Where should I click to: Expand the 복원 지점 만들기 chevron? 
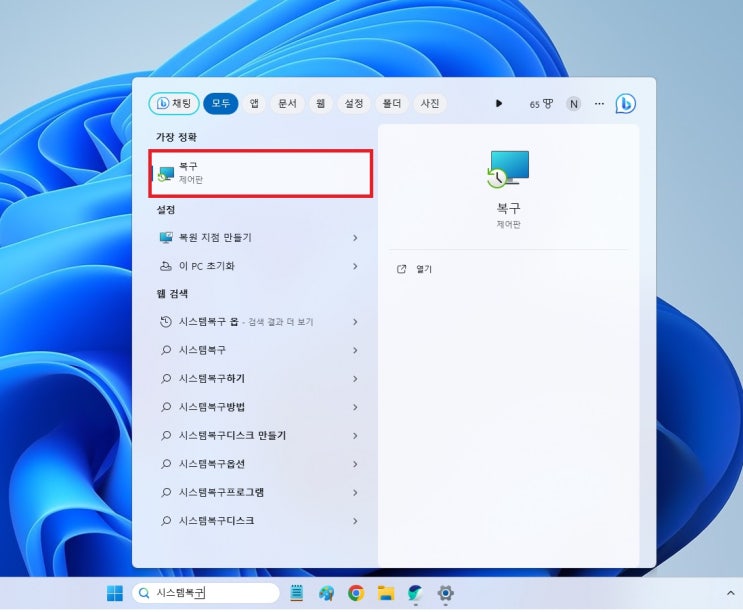(355, 238)
